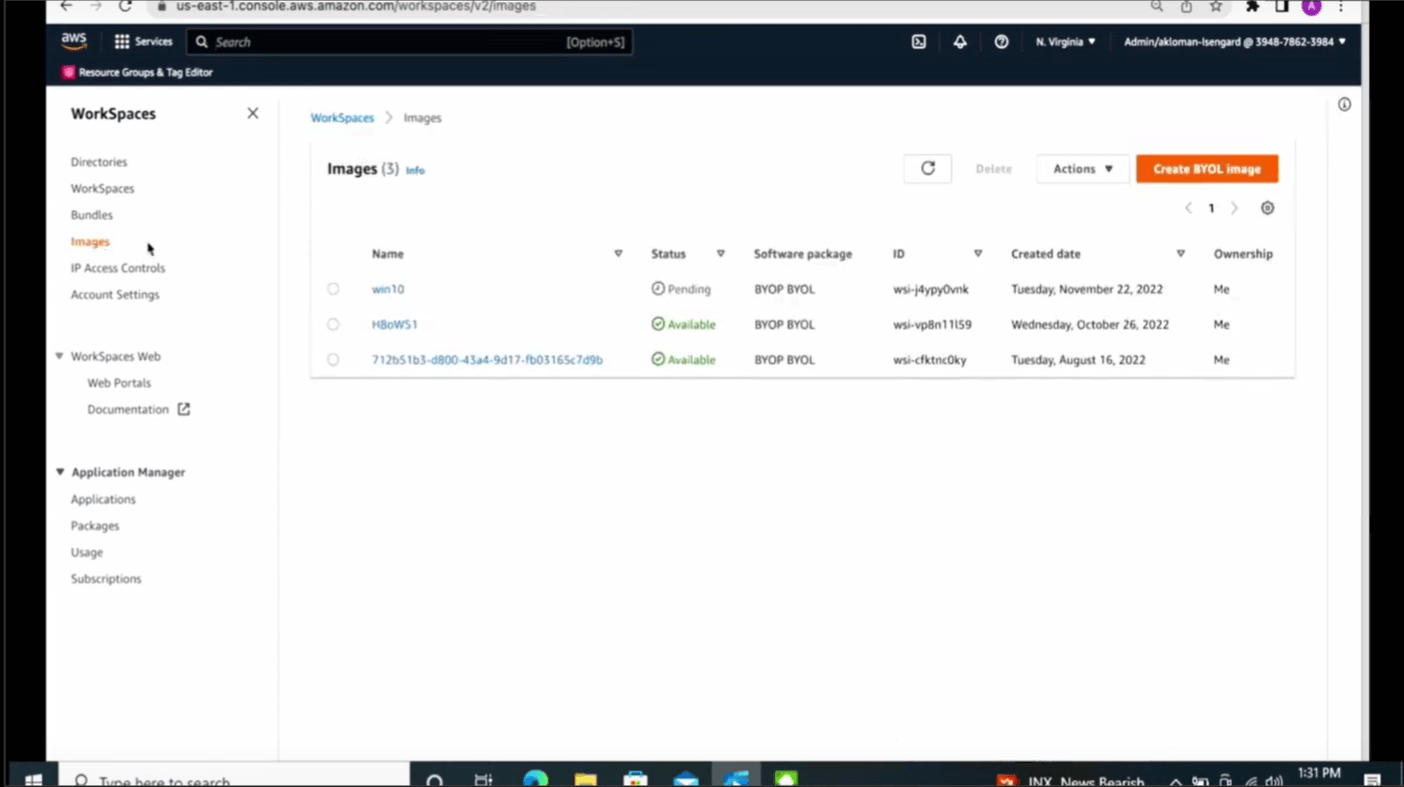Select the HBoWS1 image row
The width and height of the screenshot is (1404, 787).
(x=333, y=324)
